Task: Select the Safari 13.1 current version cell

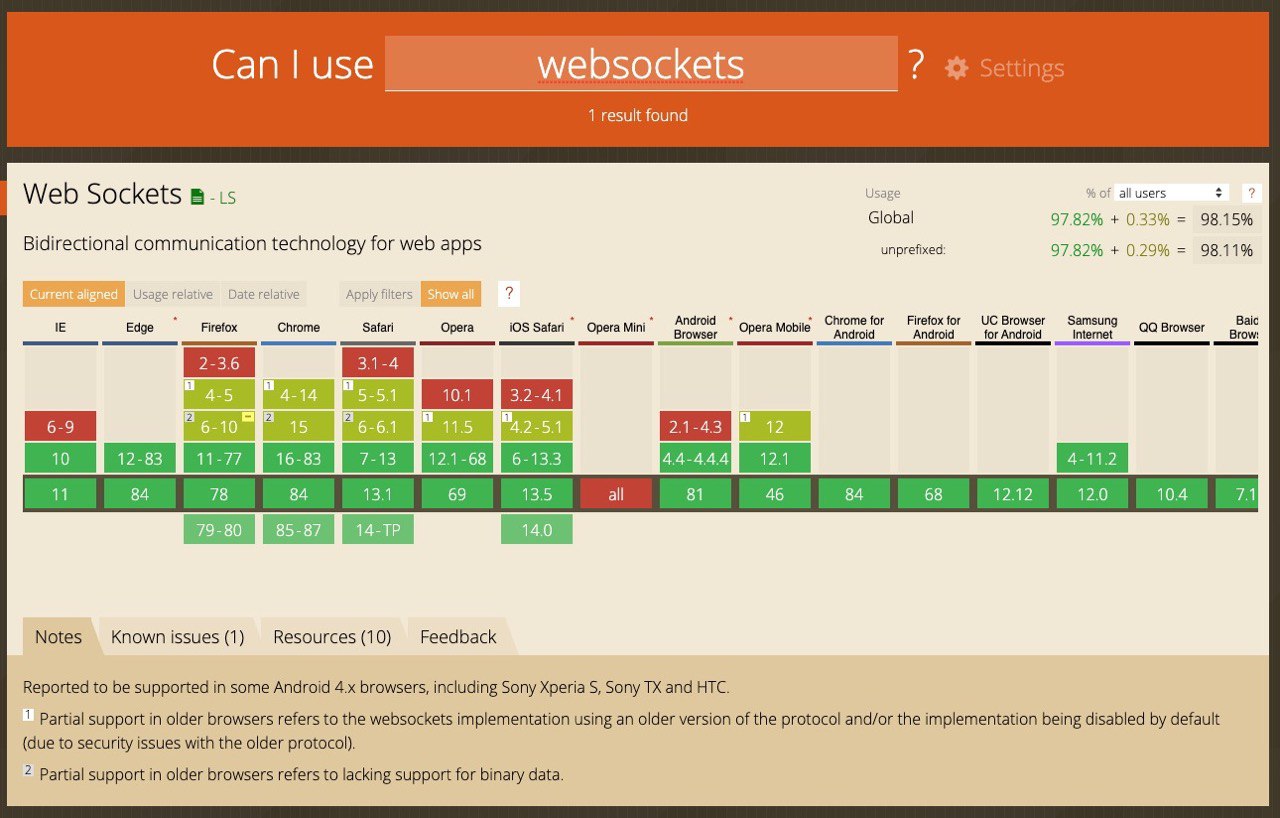Action: click(378, 494)
